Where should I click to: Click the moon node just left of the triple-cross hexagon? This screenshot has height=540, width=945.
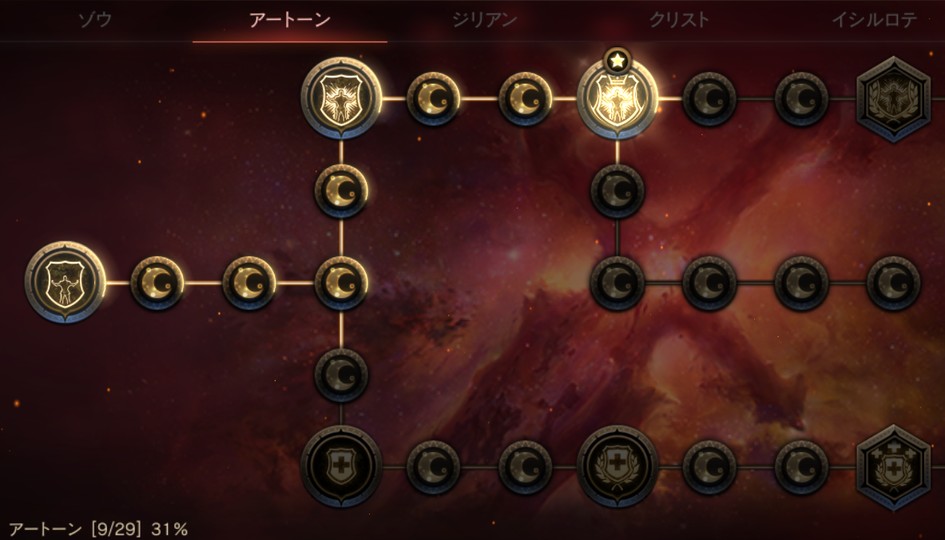[x=802, y=467]
